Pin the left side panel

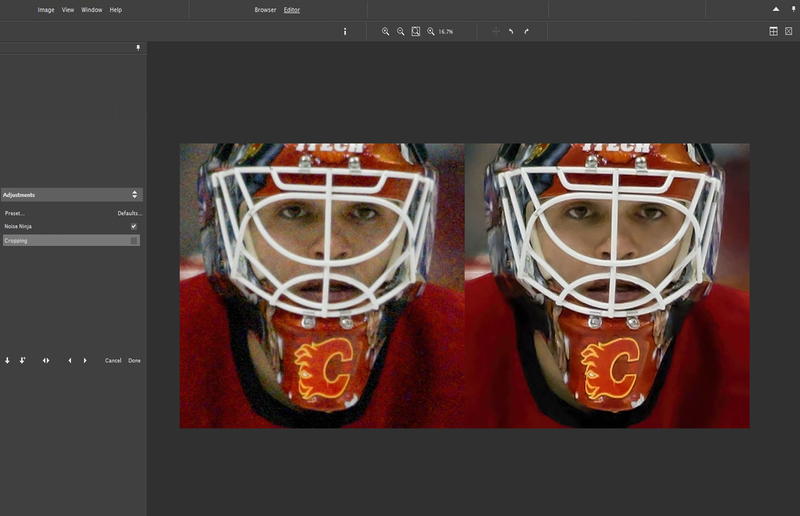(x=138, y=47)
